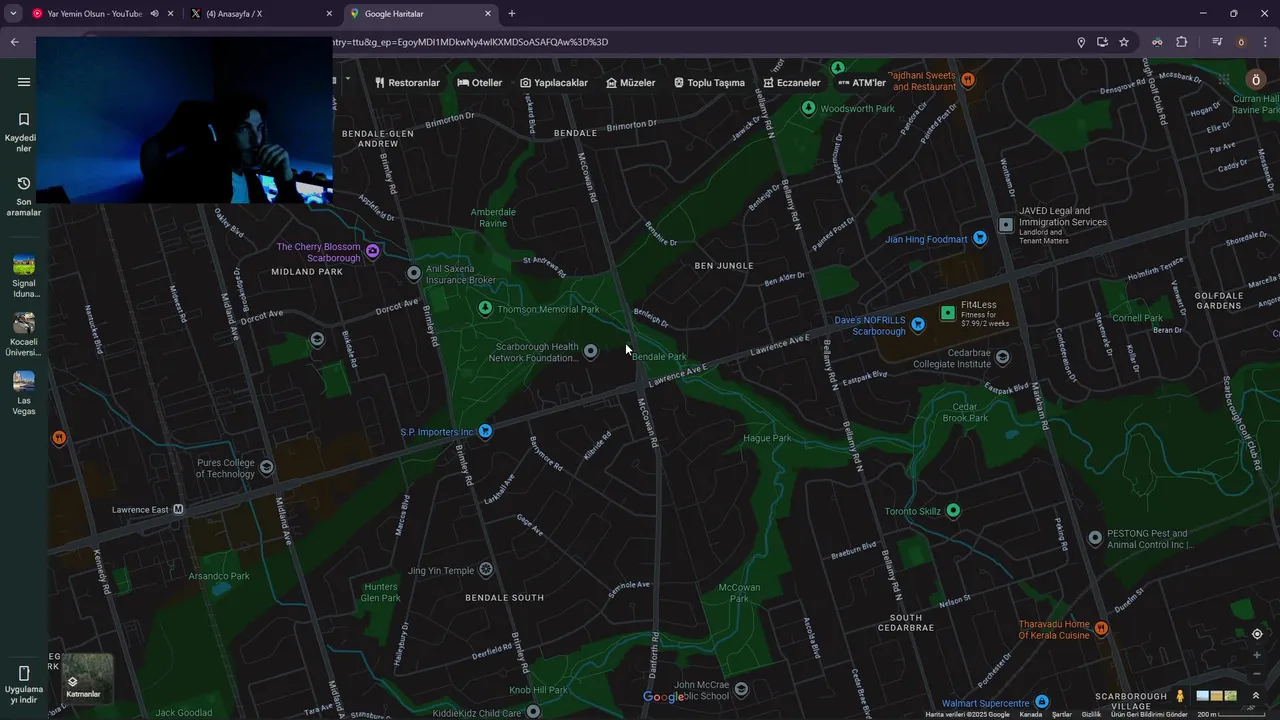
Task: Open the Şartlar terms link
Action: click(1062, 714)
